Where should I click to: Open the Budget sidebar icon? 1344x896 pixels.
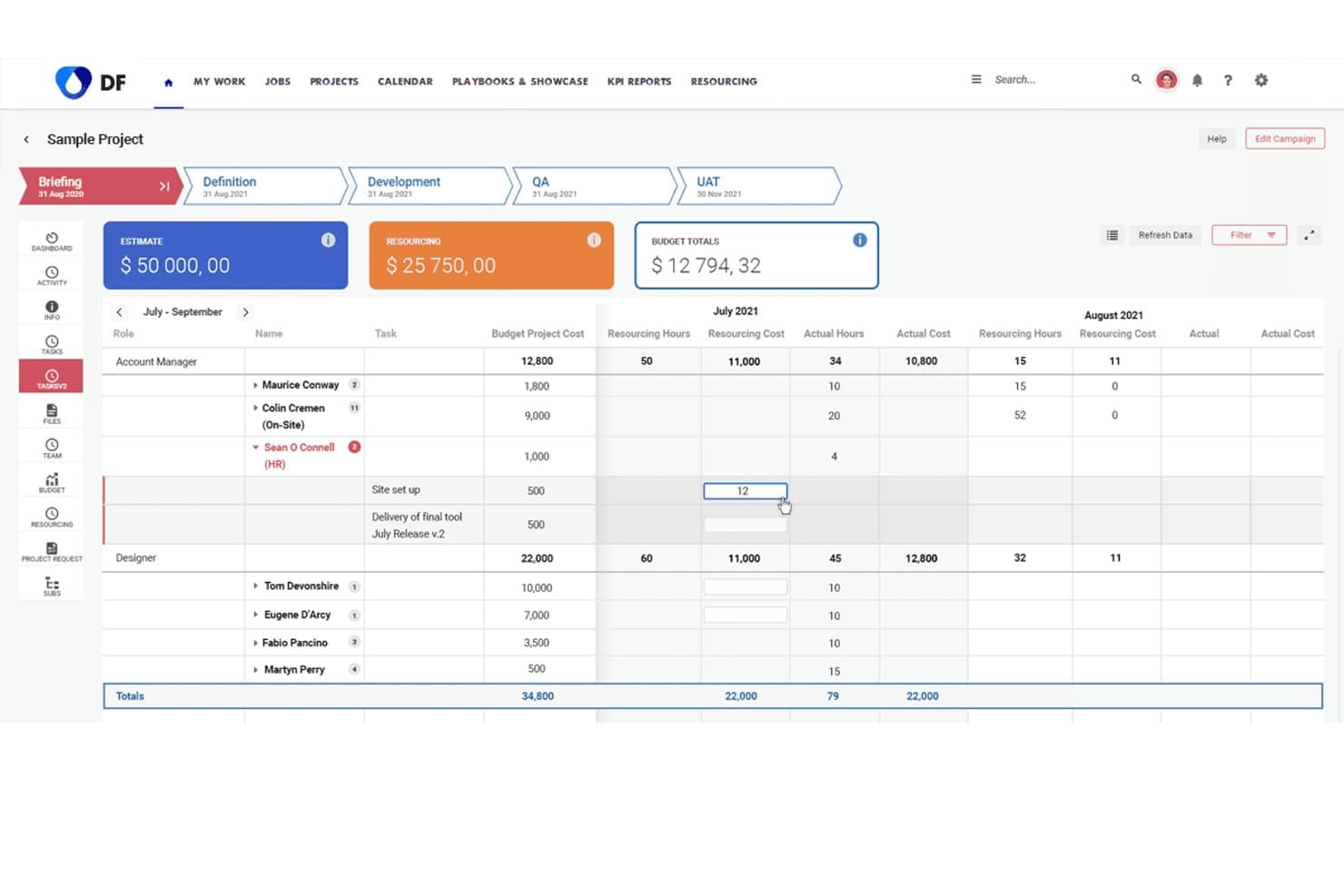pos(52,480)
